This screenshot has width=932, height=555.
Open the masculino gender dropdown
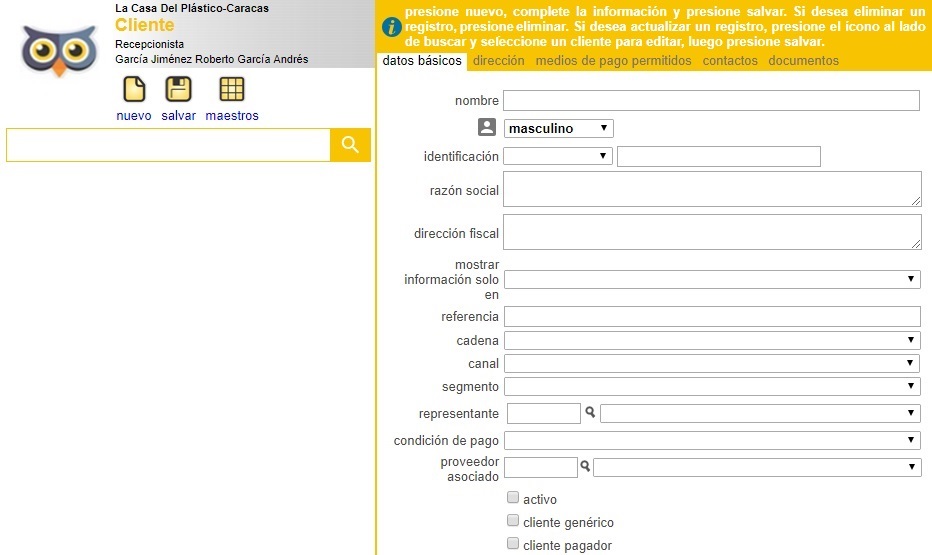point(559,128)
